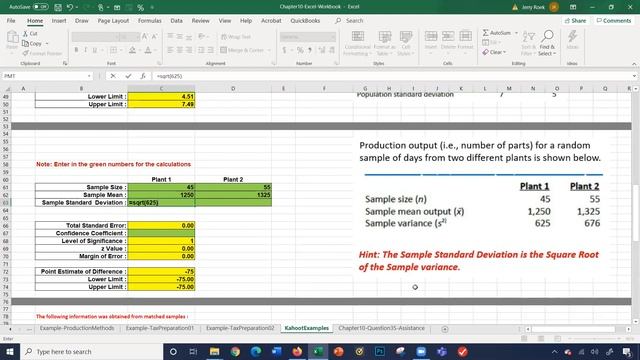Open the Number Format combo box
Image resolution: width=640 pixels, height=360 pixels.
(308, 37)
